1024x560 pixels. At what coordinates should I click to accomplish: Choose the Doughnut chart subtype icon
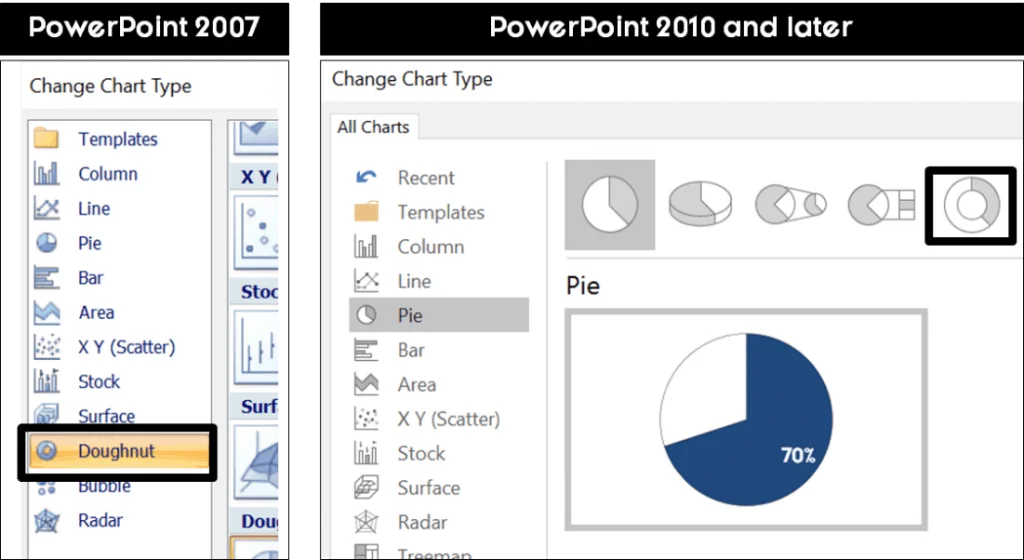pos(971,205)
